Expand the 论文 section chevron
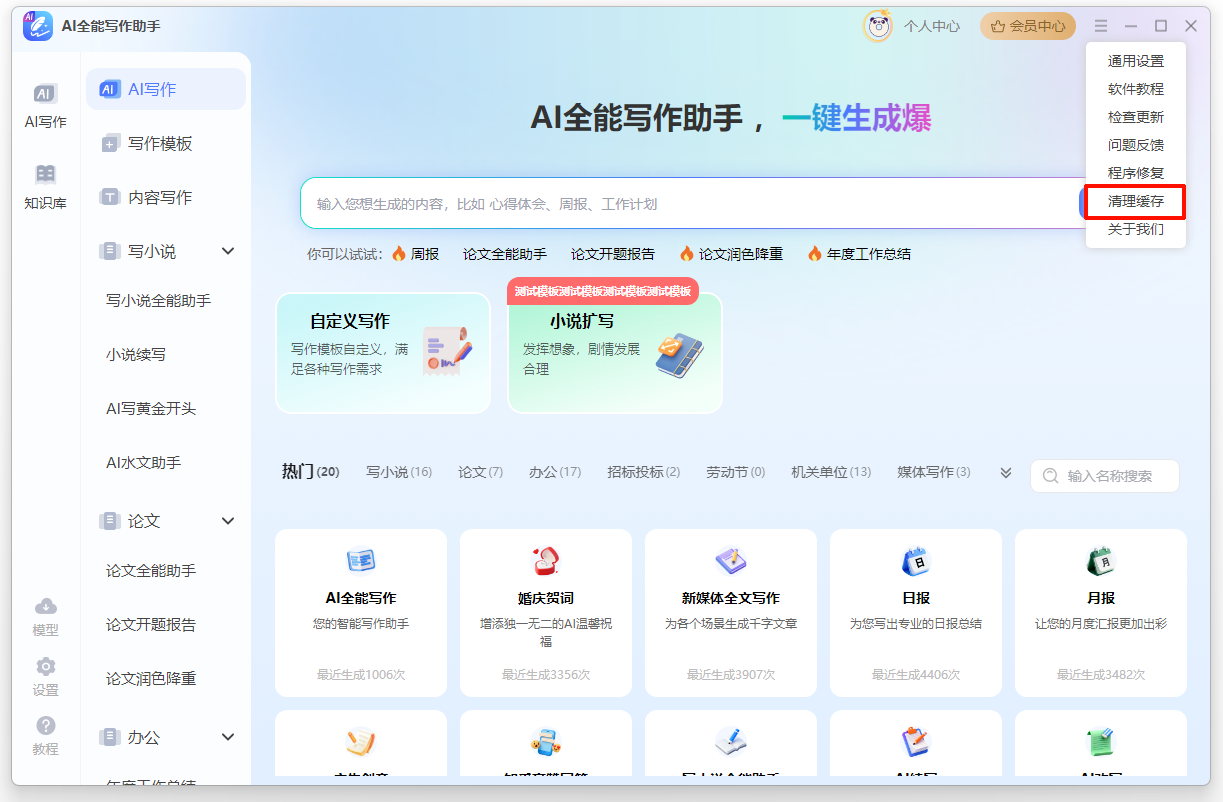Viewport: 1223px width, 802px height. click(228, 520)
